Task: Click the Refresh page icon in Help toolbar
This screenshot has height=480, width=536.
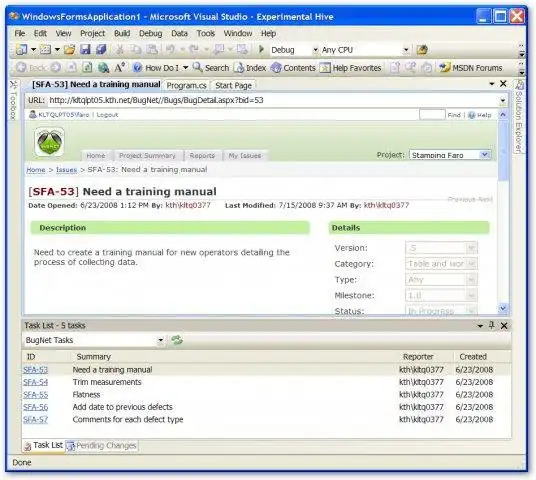Action: pos(88,68)
